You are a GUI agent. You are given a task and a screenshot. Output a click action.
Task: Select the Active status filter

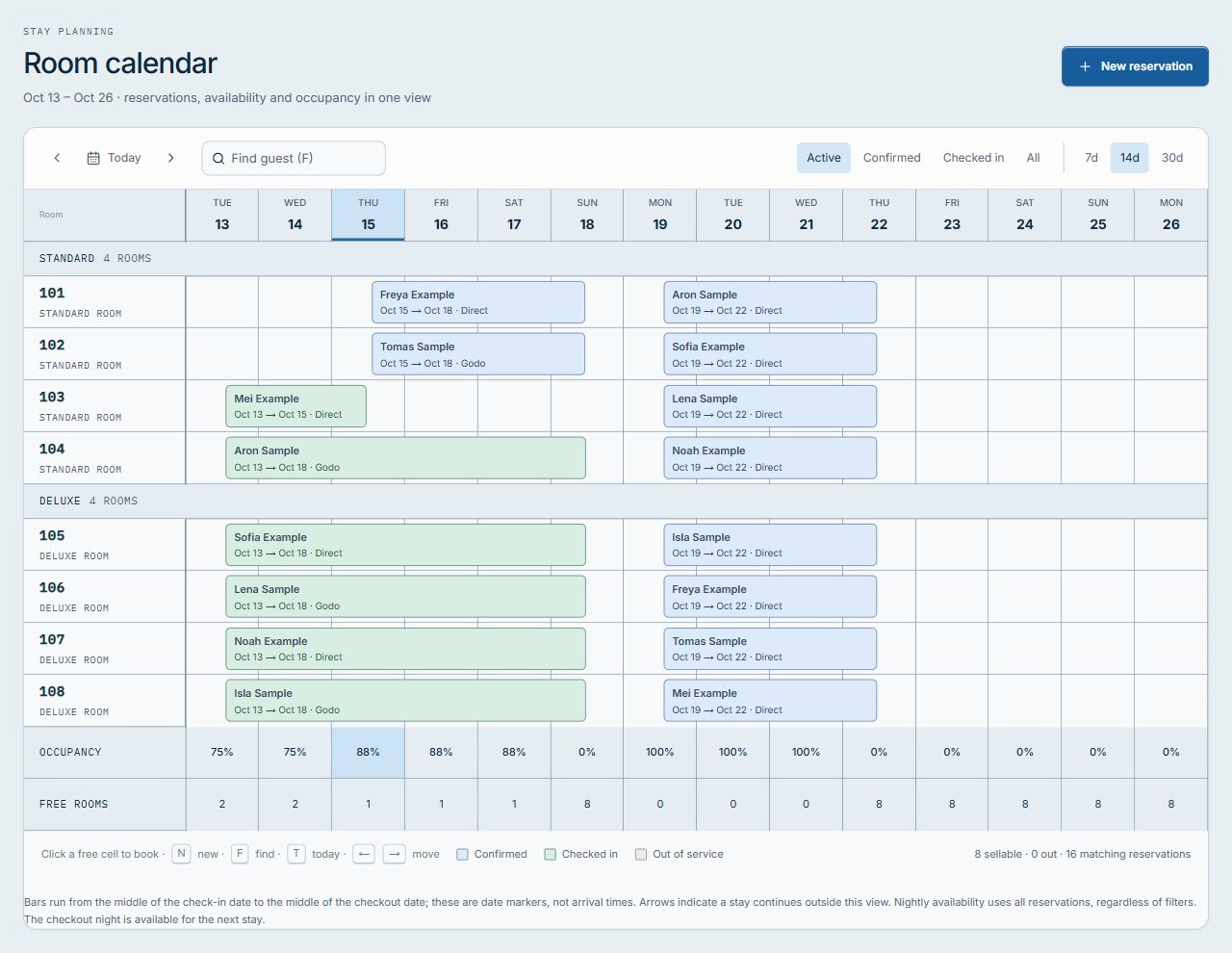[824, 158]
